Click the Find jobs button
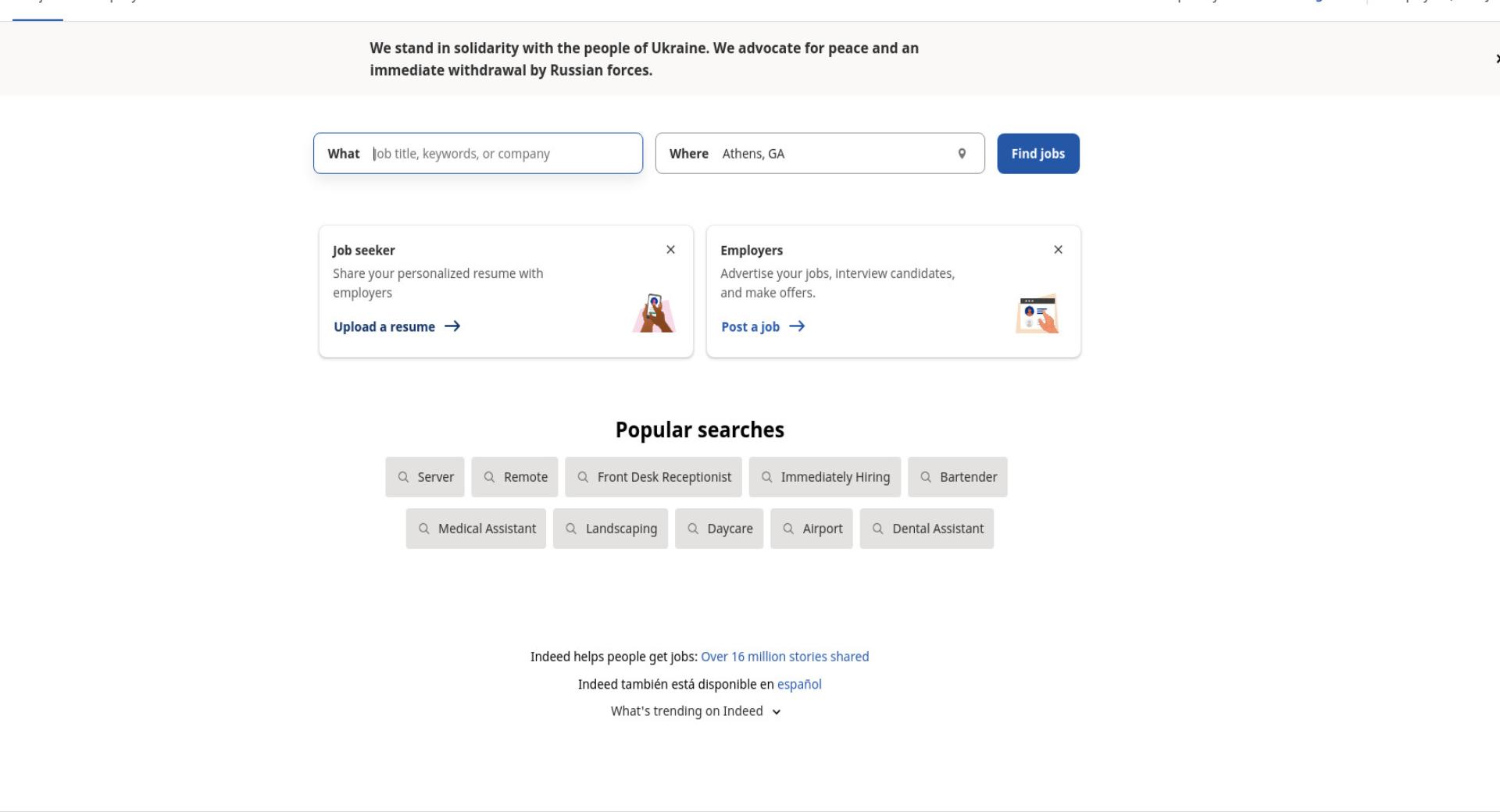This screenshot has height=812, width=1500. 1037,154
